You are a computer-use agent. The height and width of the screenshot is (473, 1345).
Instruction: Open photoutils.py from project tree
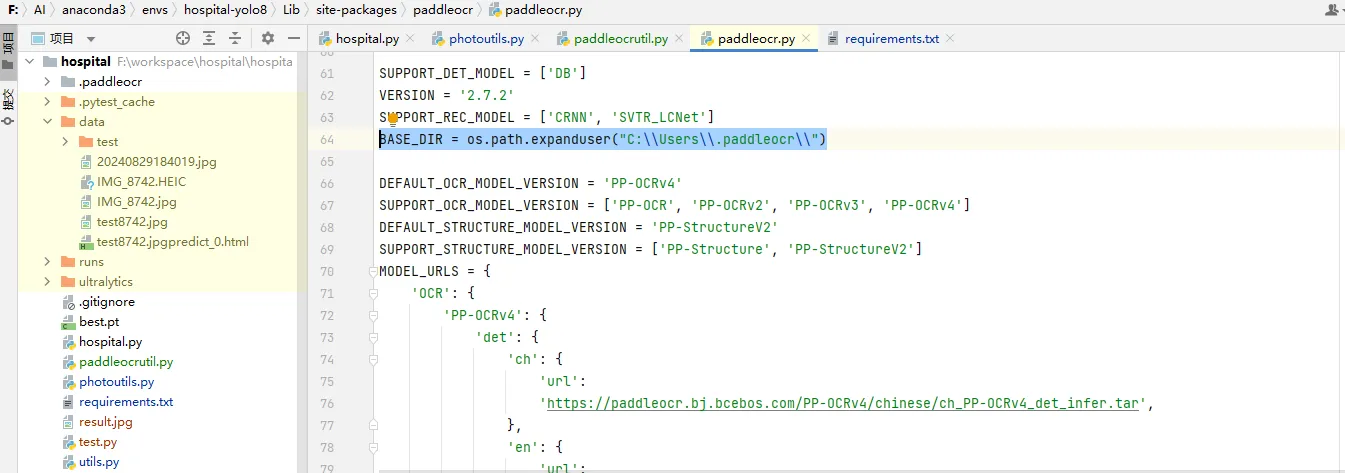pos(116,382)
